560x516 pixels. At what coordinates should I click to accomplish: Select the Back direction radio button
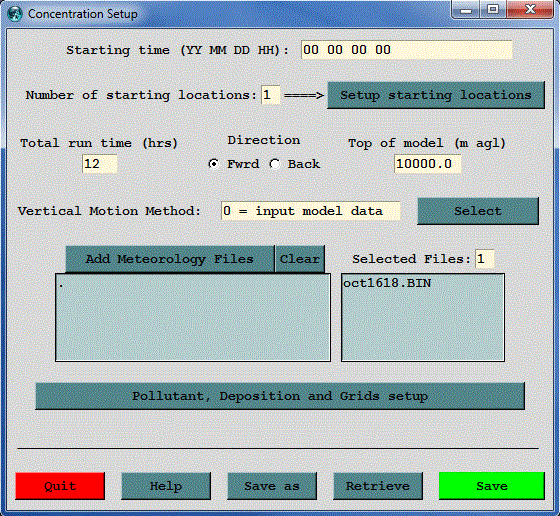(275, 164)
